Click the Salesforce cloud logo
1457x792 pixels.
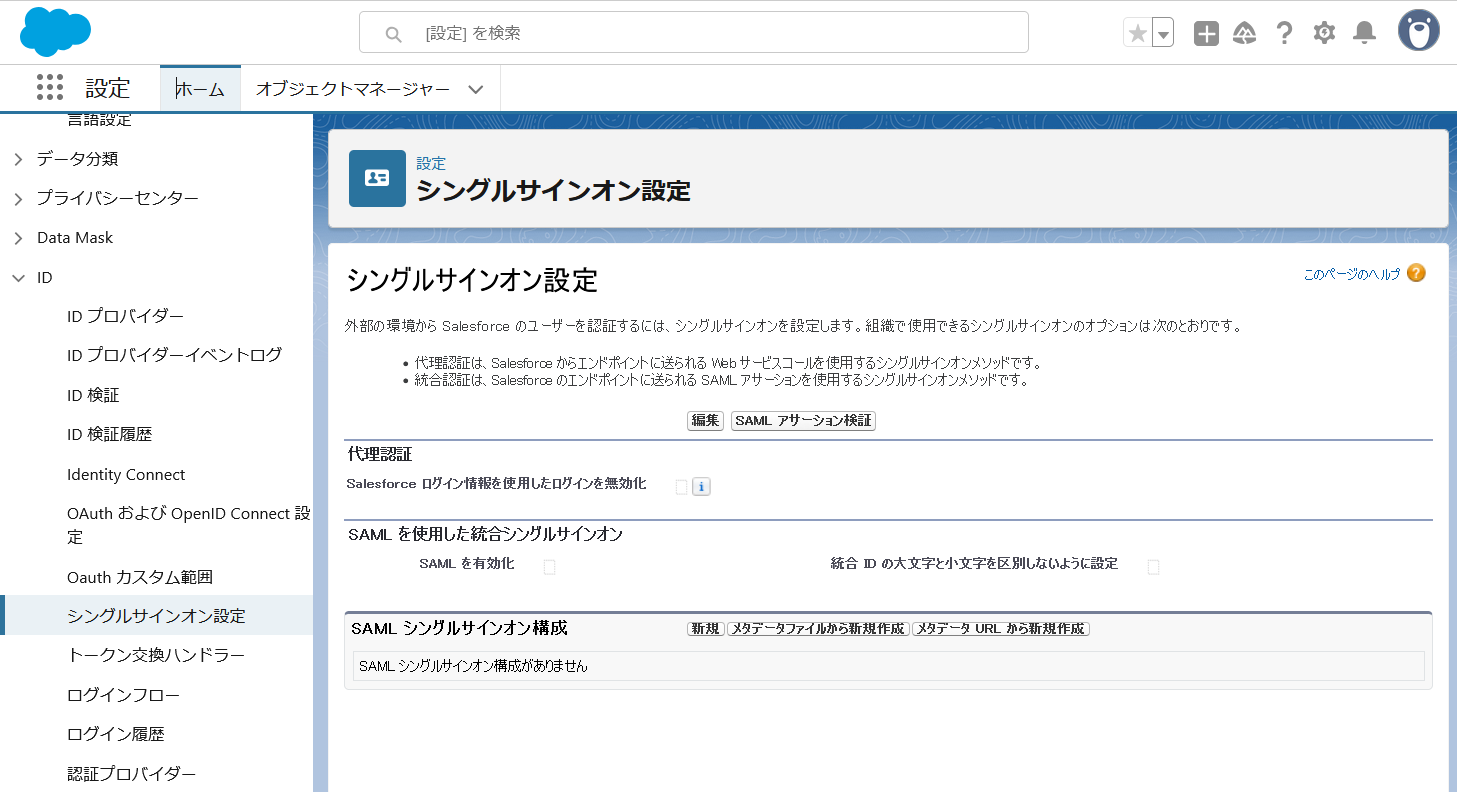pos(55,32)
